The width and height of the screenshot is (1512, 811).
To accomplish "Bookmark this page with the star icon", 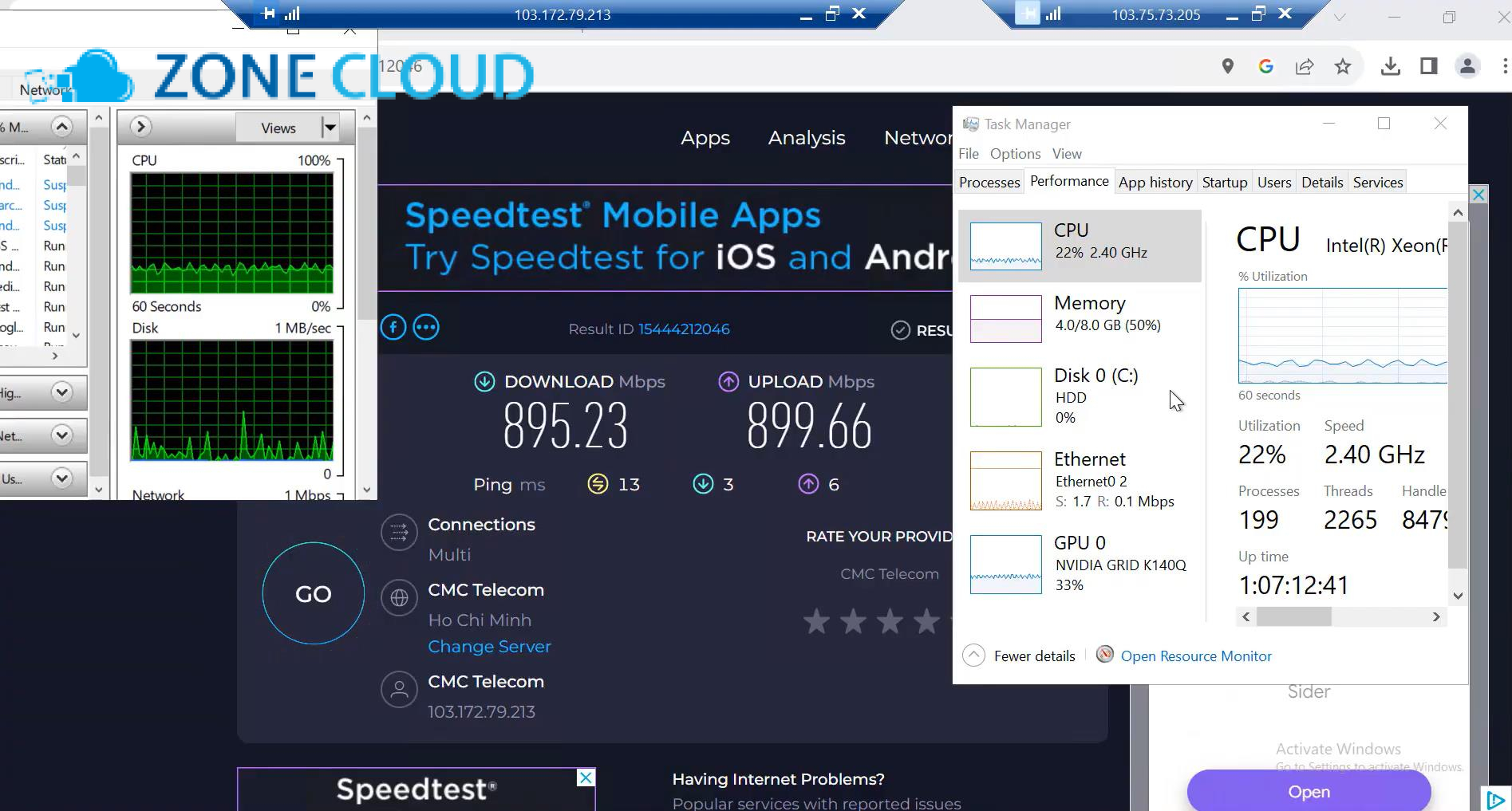I will pos(1343,66).
